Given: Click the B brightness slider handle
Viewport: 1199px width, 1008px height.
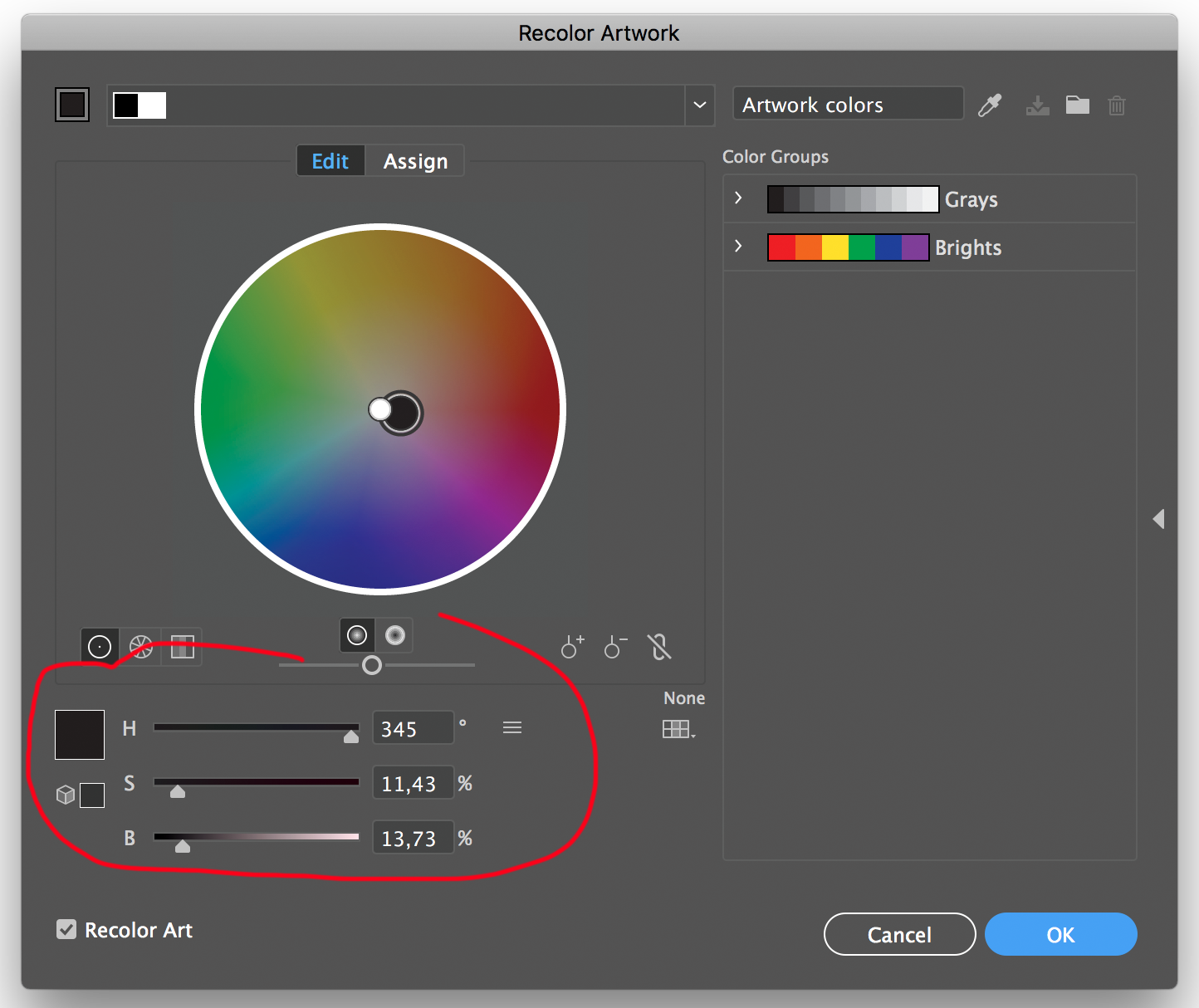Looking at the screenshot, I should tap(183, 846).
